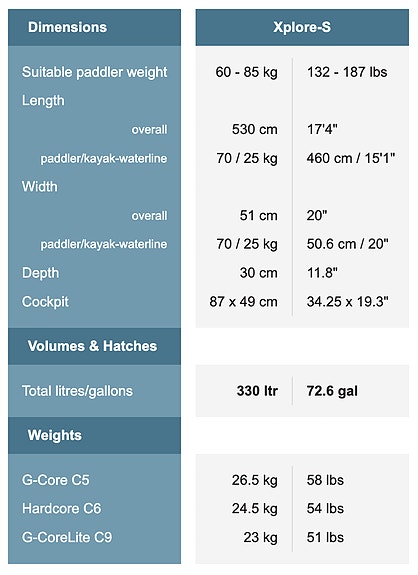Viewport: 418px width, 575px height.
Task: Select the Xplore-S column header
Action: [x=302, y=27]
